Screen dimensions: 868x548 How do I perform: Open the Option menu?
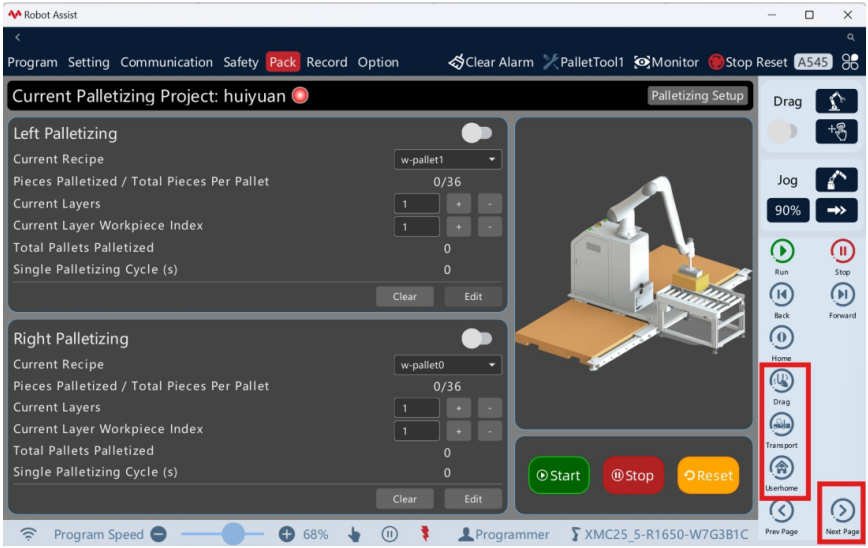coord(378,62)
